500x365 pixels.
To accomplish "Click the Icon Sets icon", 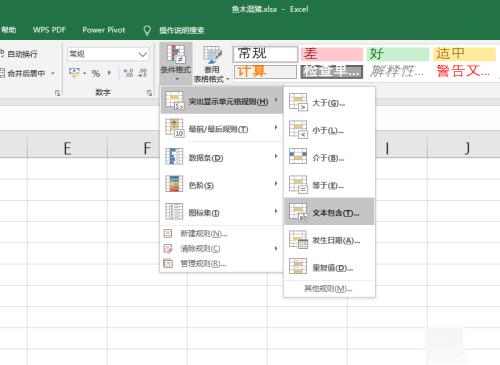I will click(x=174, y=211).
